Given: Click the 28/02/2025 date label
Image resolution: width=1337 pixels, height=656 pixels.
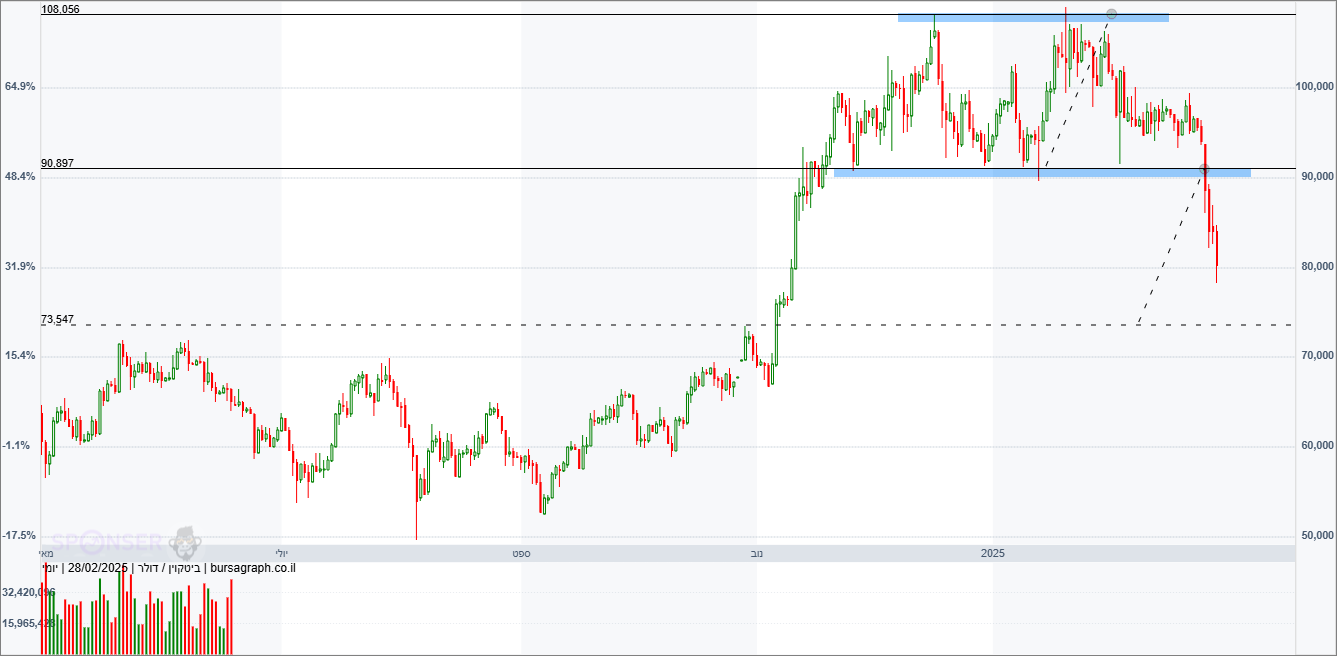Looking at the screenshot, I should (100, 568).
